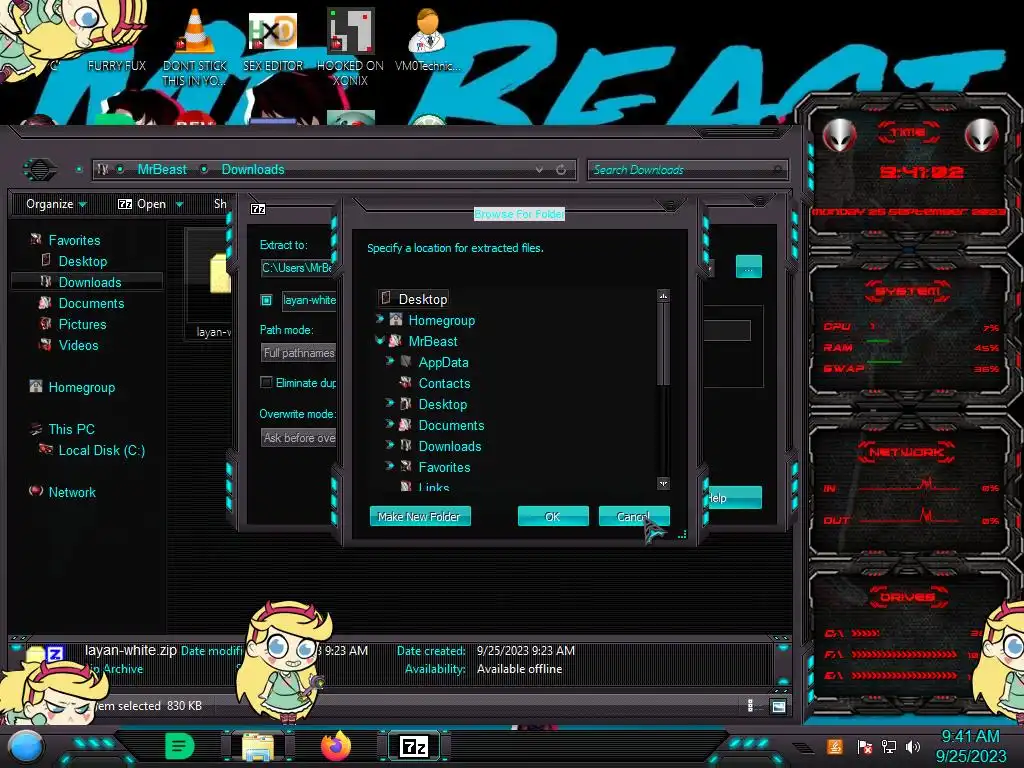Click the Open toolbar button in Explorer
Viewport: 1024px width, 768px height.
142,204
